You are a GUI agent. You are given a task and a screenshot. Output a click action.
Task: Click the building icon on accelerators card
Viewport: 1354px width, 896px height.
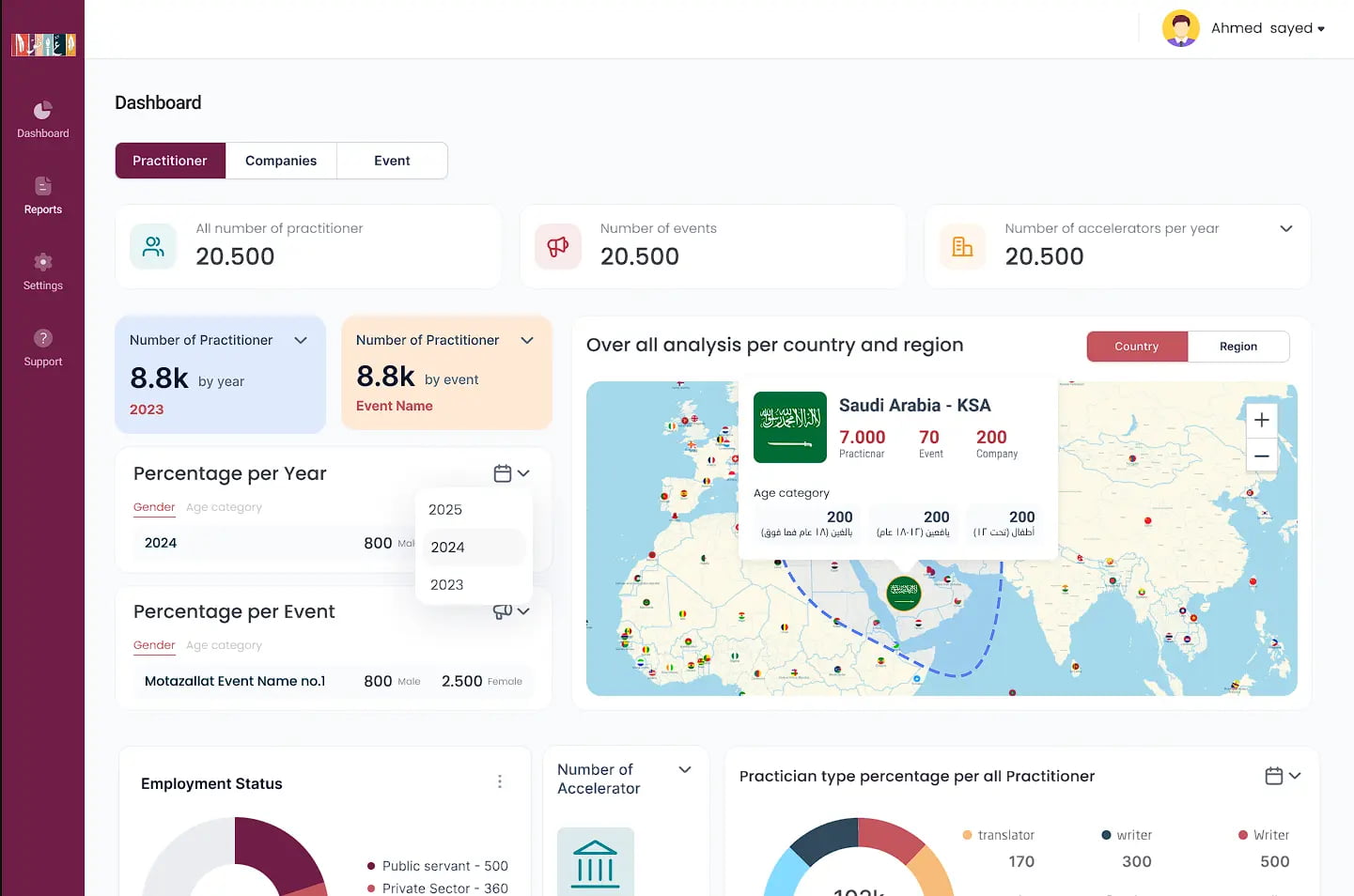(962, 246)
